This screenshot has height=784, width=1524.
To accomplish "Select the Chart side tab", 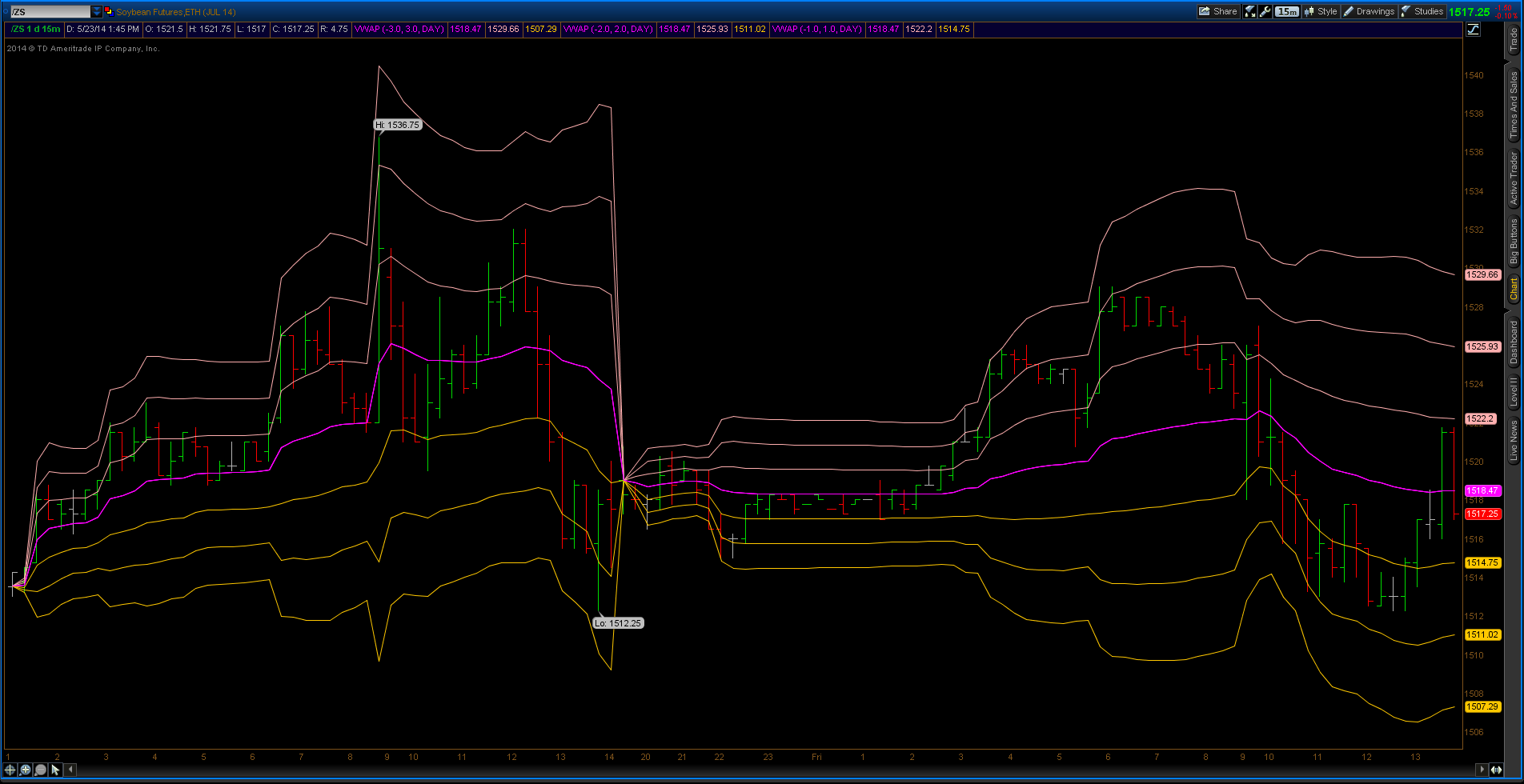I will point(1514,290).
